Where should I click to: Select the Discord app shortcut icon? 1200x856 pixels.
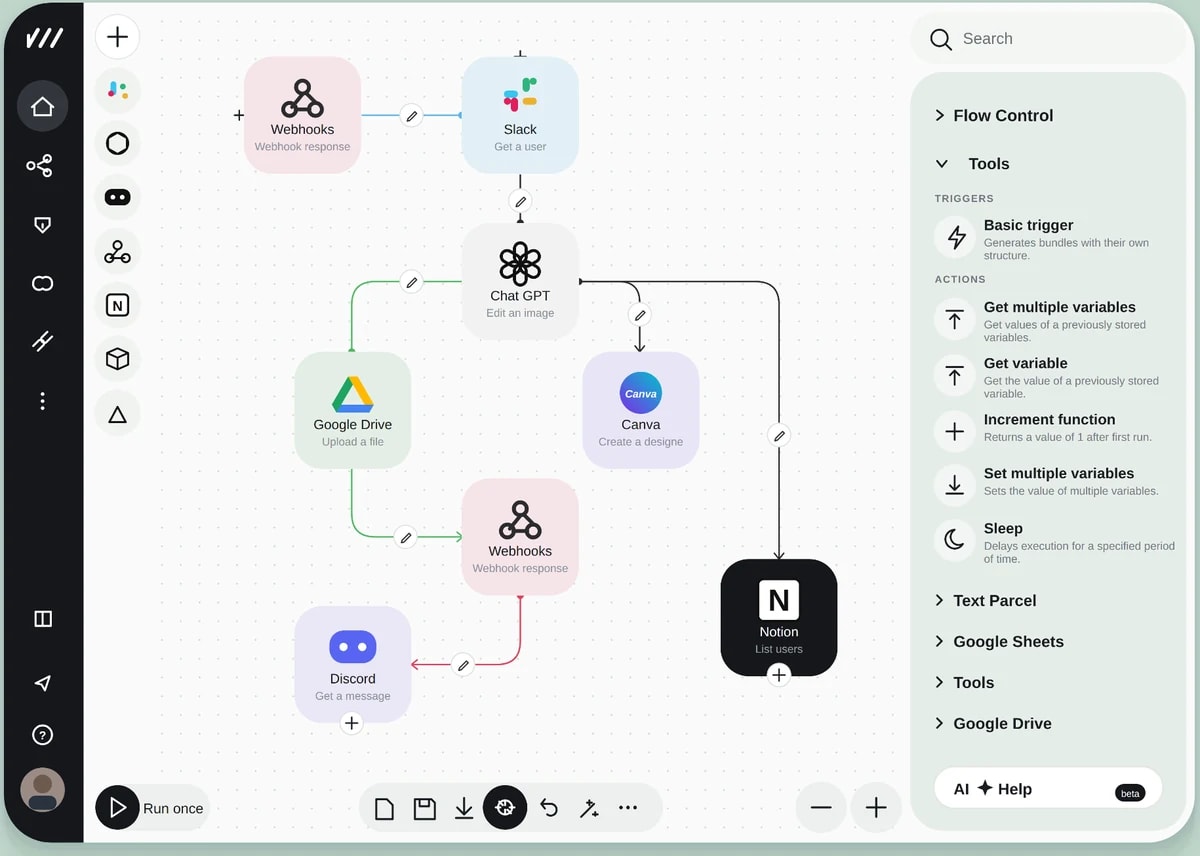pyautogui.click(x=117, y=197)
